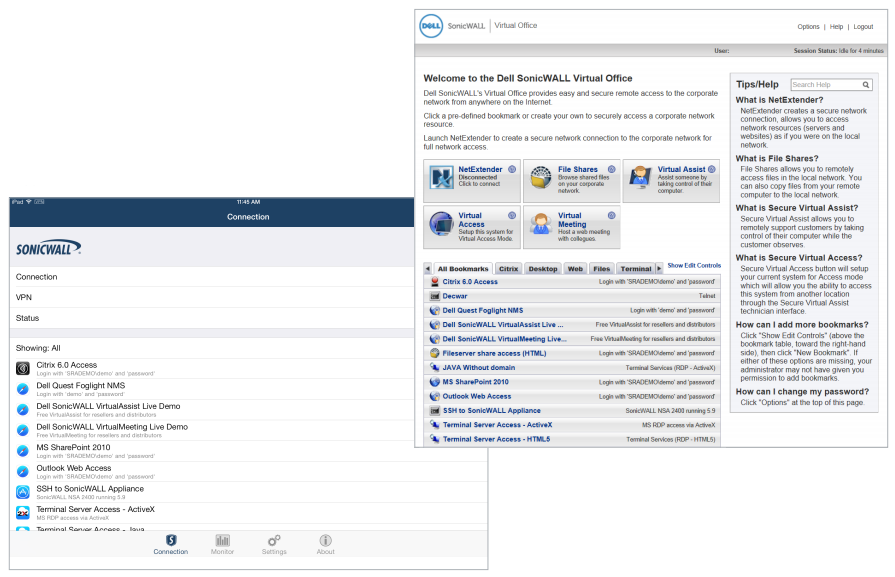
Task: Tap the Settings gears icon in iPad app
Action: click(274, 540)
